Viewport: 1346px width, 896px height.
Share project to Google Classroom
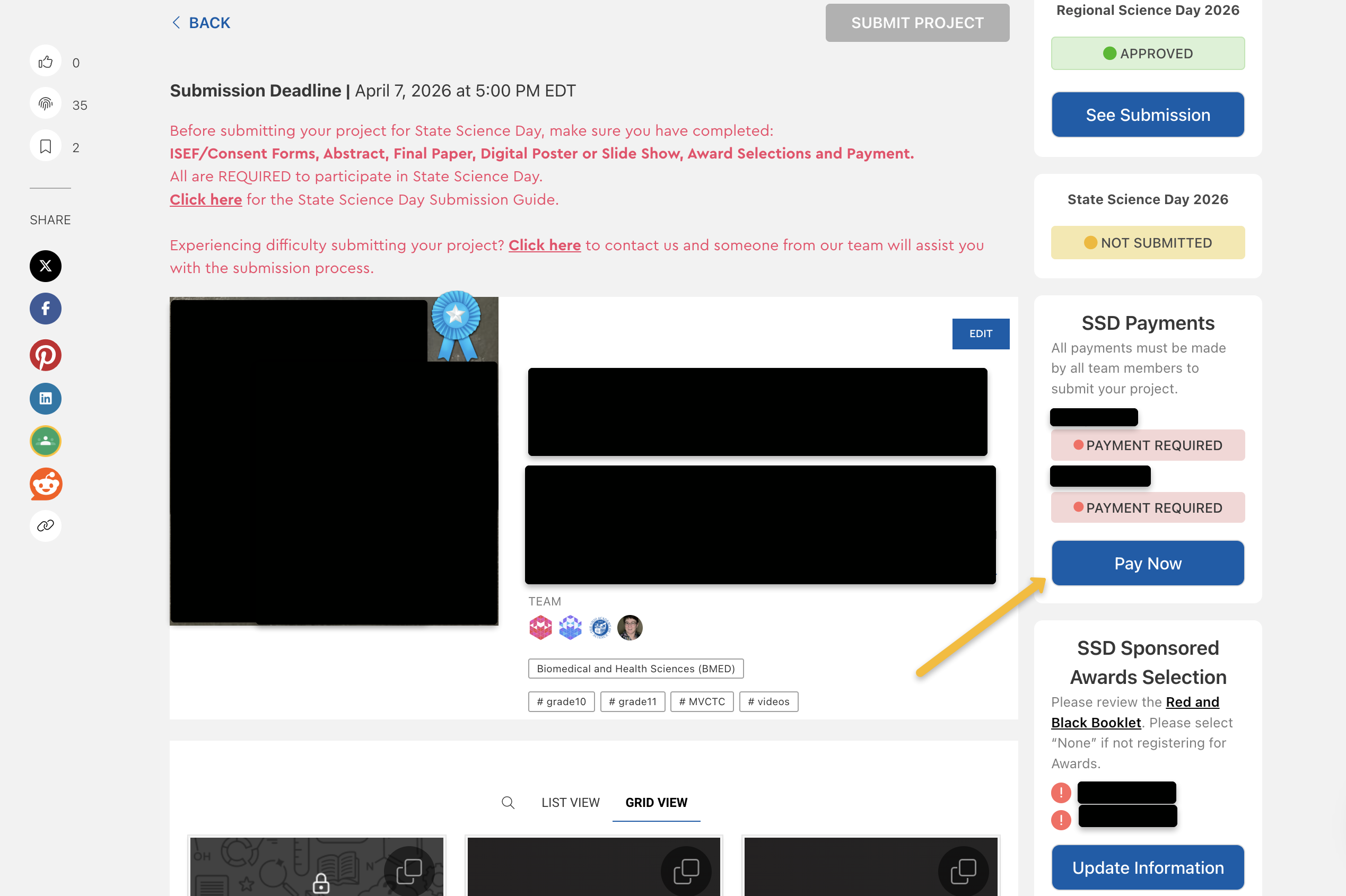tap(45, 441)
